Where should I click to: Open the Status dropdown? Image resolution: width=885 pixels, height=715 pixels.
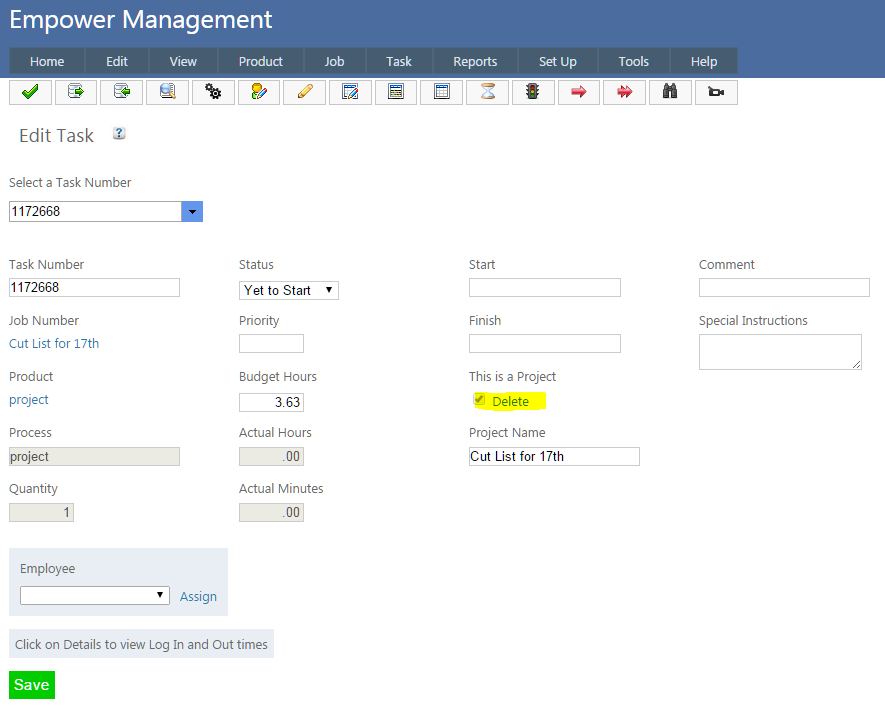(x=289, y=290)
